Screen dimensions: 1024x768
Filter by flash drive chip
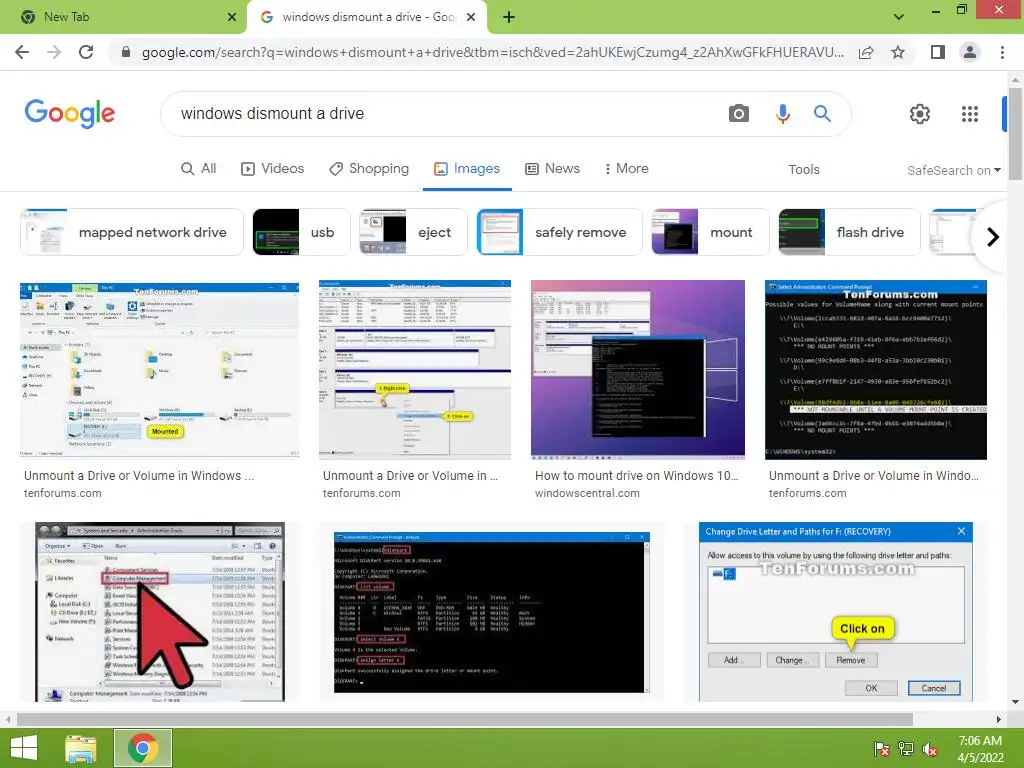849,232
